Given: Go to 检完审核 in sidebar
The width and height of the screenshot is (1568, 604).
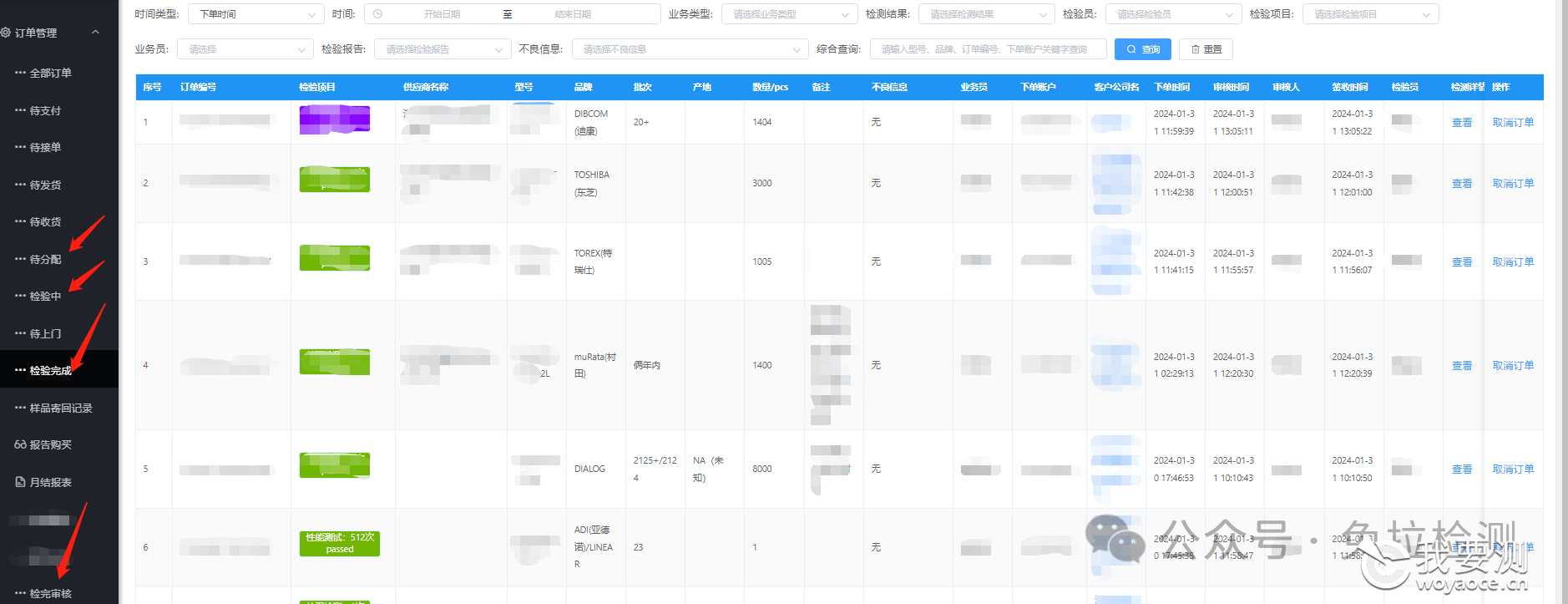Looking at the screenshot, I should point(50,594).
